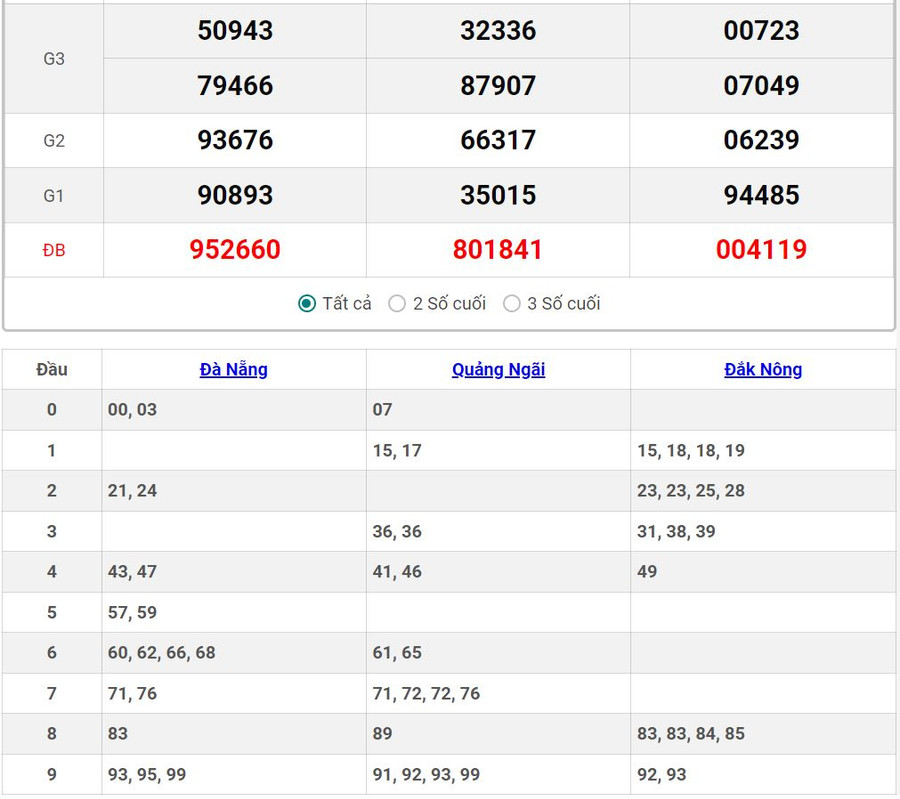This screenshot has width=900, height=799.
Task: Click the Đắk Nông link
Action: point(763,370)
